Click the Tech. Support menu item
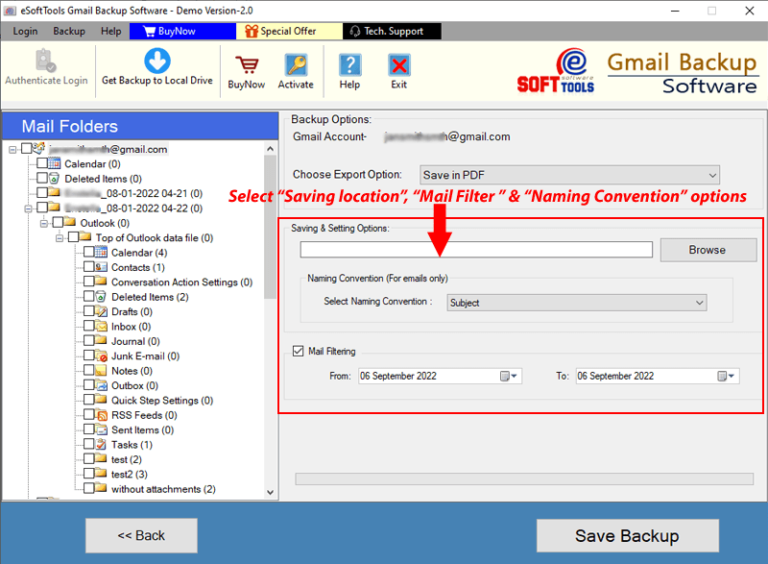The width and height of the screenshot is (768, 564). [392, 31]
